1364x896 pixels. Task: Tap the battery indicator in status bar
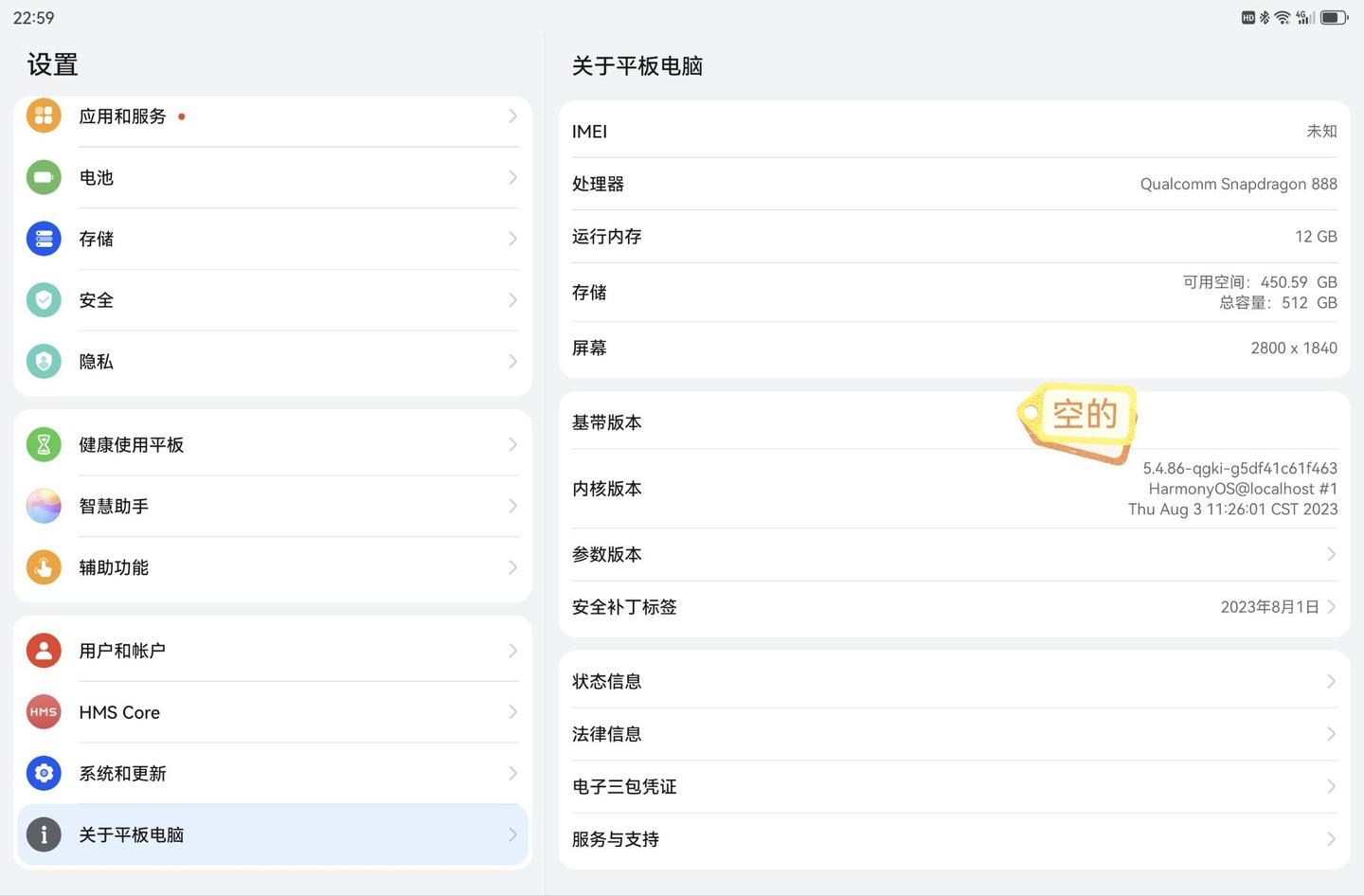(x=1334, y=17)
